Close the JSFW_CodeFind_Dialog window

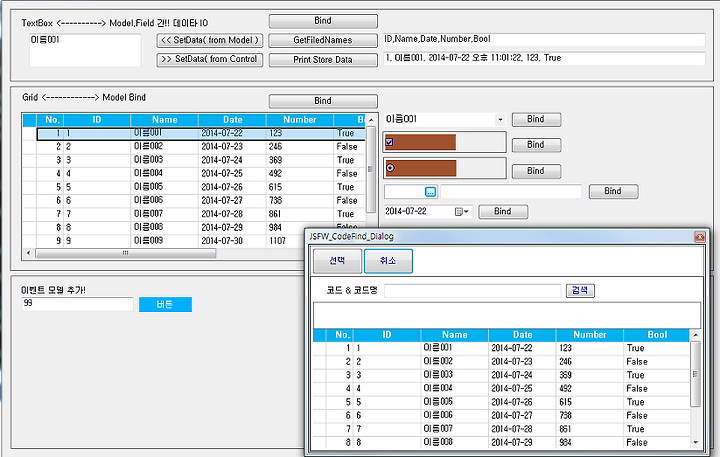click(x=699, y=237)
